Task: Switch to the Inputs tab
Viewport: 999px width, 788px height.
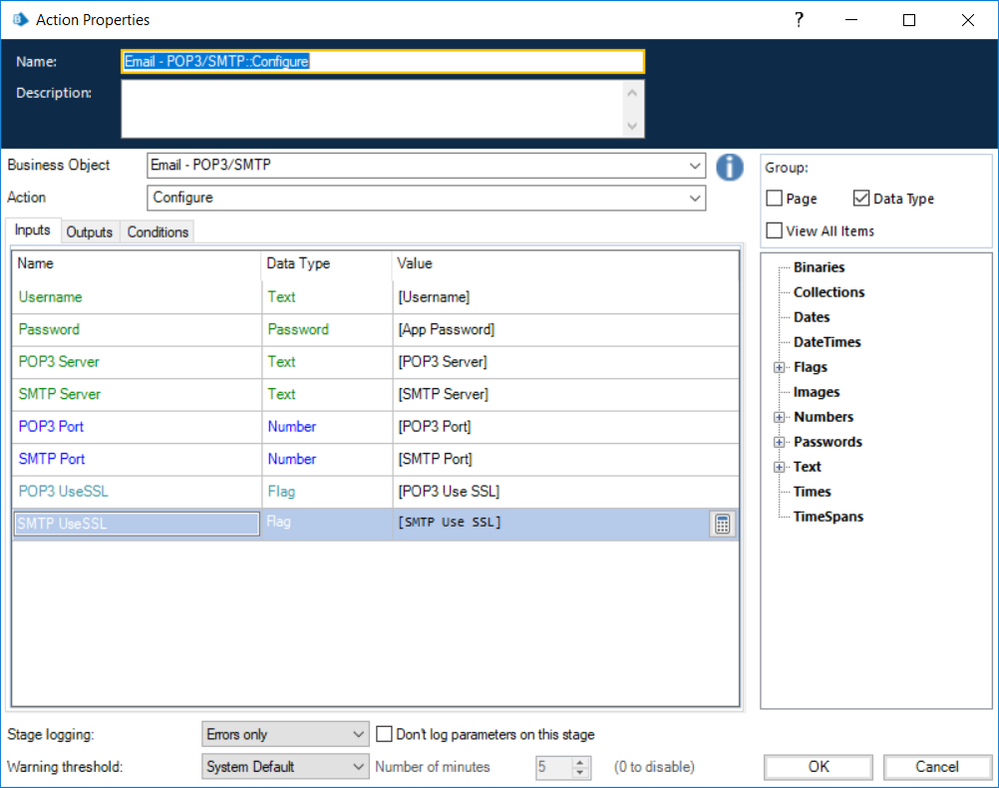Action: pos(32,230)
